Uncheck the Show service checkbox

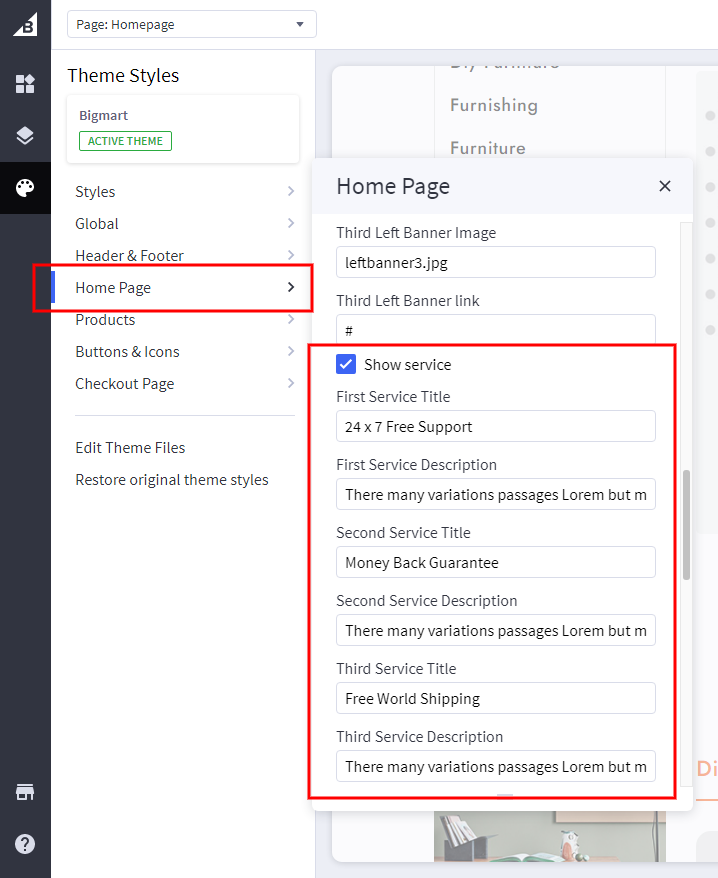pos(347,365)
